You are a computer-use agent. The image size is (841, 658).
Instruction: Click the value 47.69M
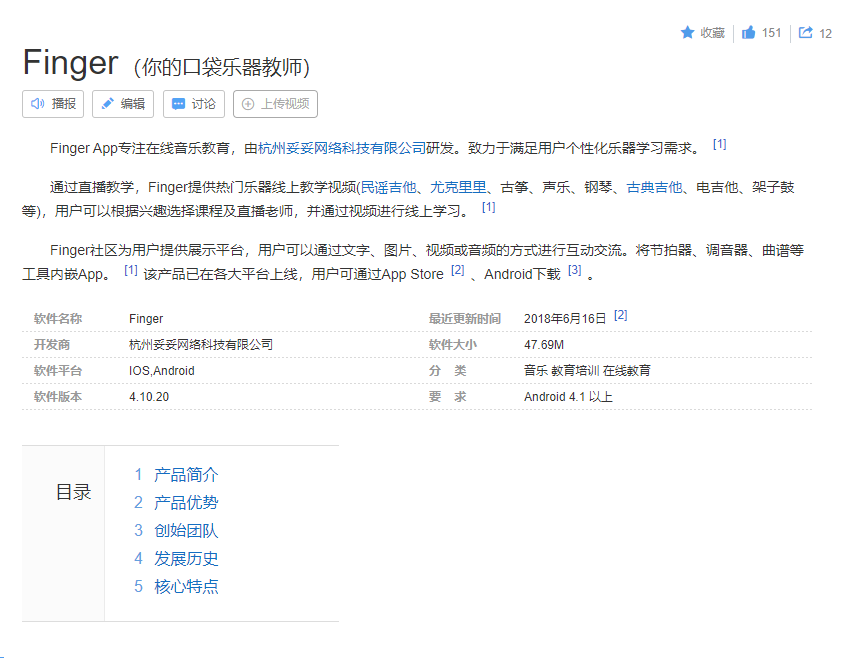click(x=544, y=345)
